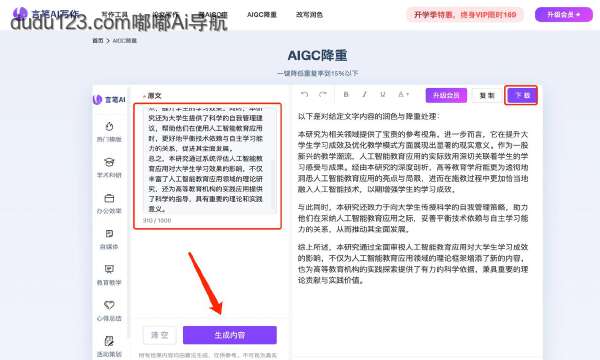
Task: Click in the first paragraph of the result text
Action: click(413, 161)
